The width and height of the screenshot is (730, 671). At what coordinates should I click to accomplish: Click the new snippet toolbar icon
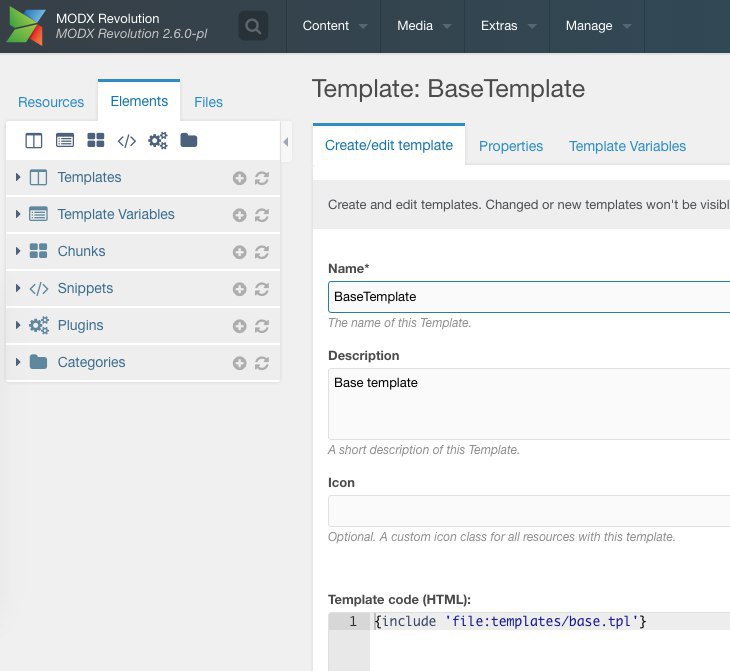tap(127, 141)
